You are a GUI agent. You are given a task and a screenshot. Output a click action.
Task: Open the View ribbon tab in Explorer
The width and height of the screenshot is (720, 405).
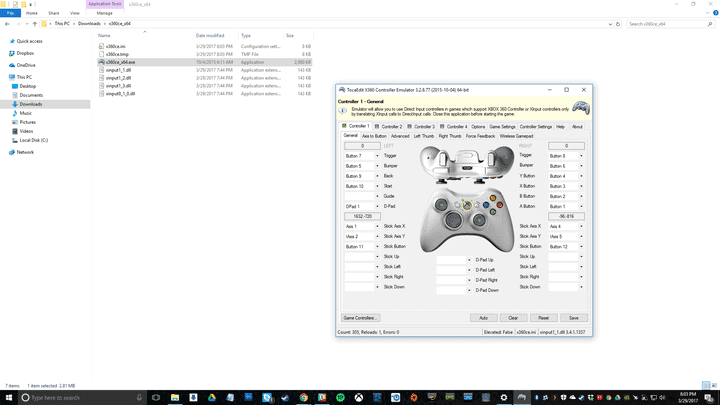[x=74, y=13]
